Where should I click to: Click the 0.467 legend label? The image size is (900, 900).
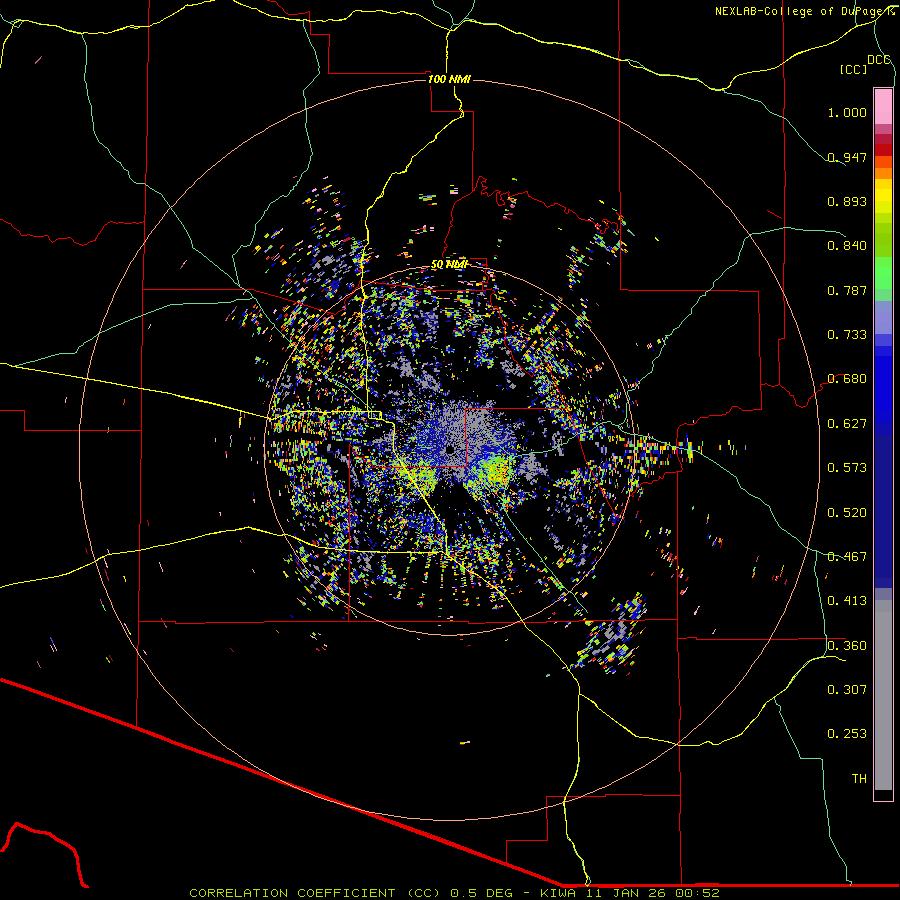(847, 557)
